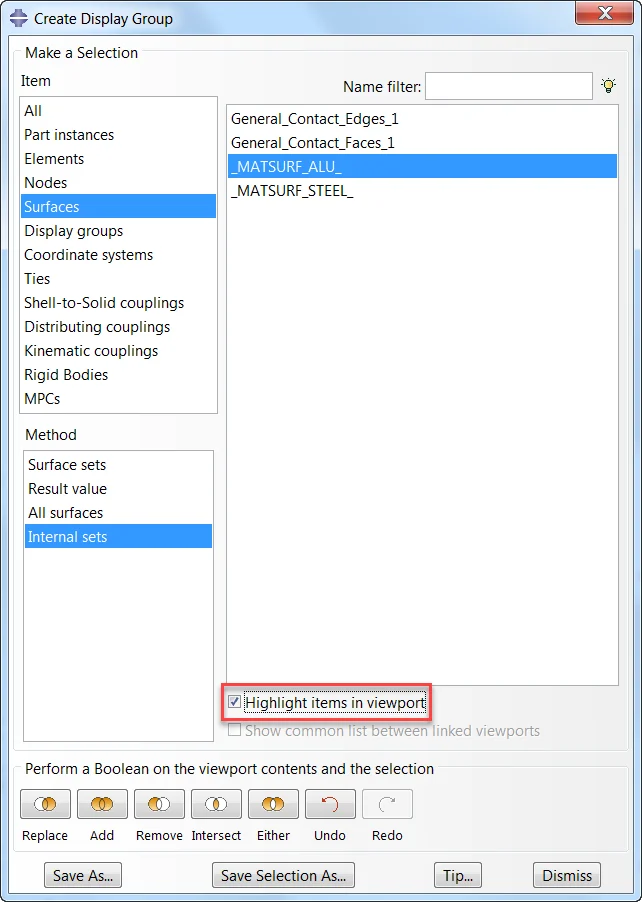Click the Abaqus icon in the title bar

(18, 18)
